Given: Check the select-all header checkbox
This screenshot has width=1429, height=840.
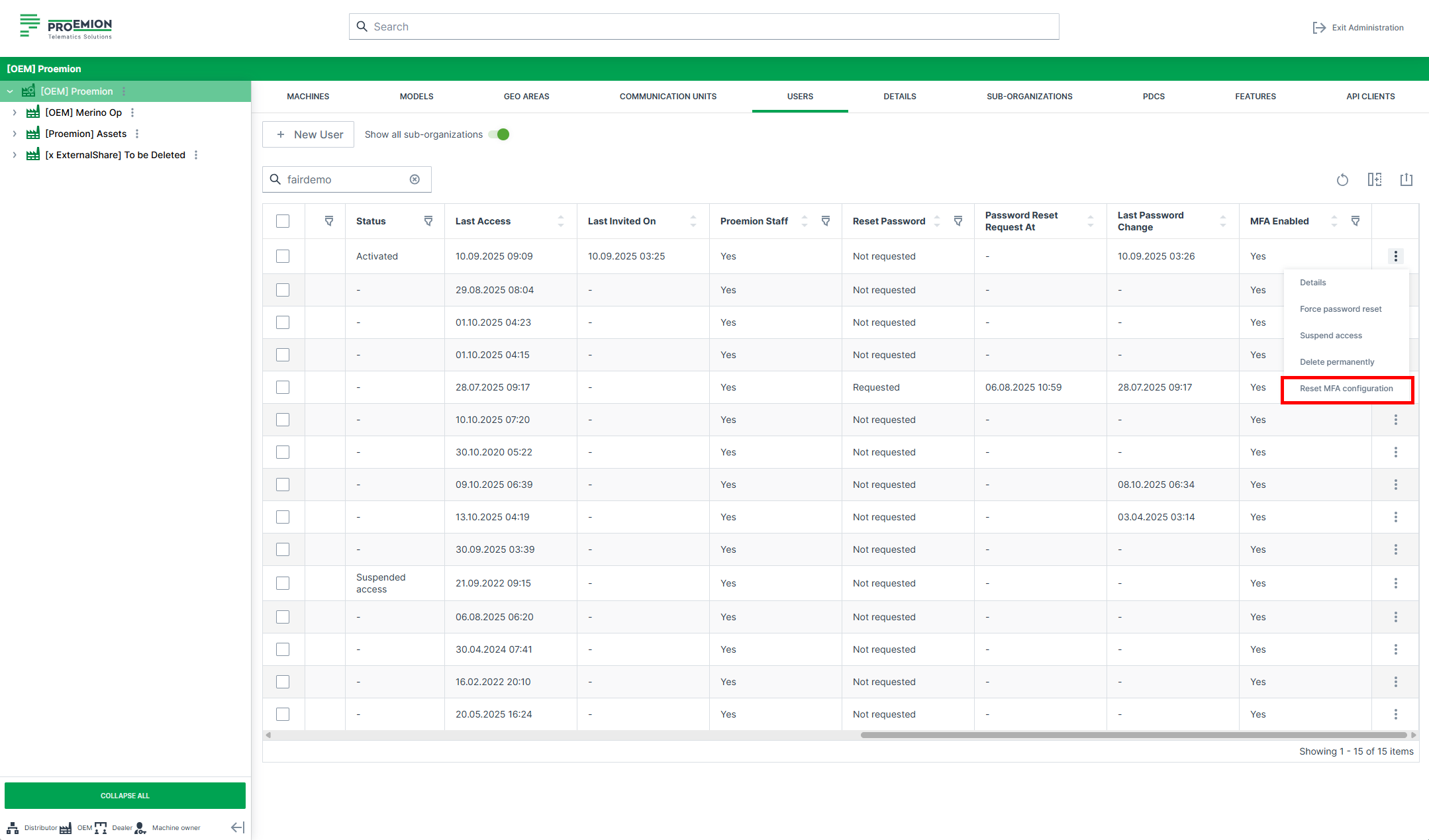Looking at the screenshot, I should pos(283,221).
